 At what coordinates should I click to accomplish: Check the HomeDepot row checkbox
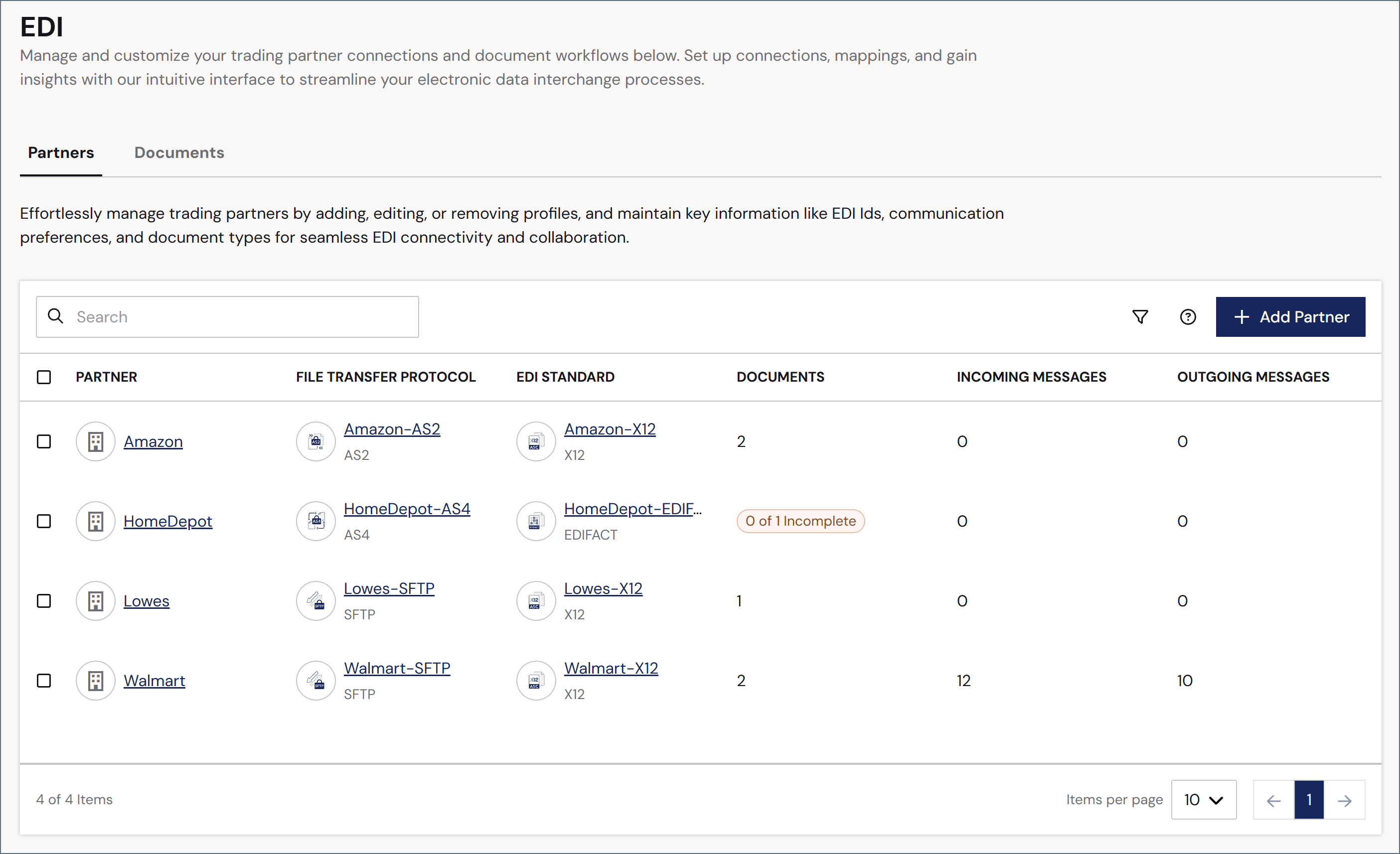44,521
